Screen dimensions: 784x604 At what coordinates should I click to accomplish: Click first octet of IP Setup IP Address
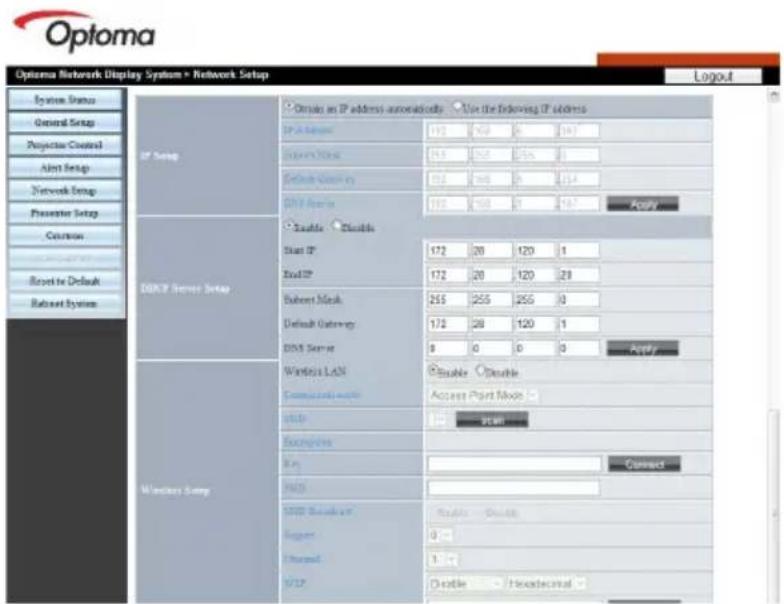(446, 131)
